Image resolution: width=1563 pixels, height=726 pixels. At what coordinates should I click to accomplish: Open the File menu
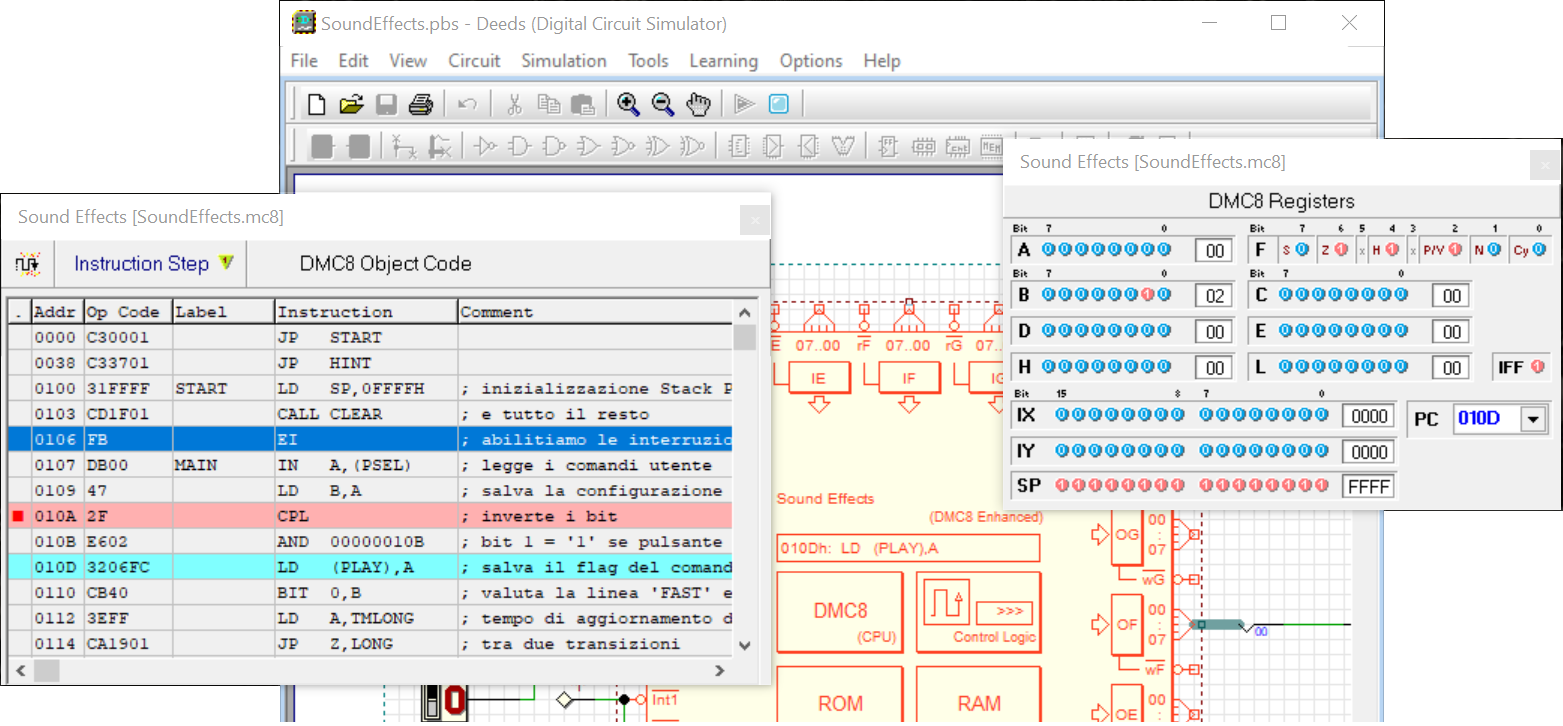[304, 61]
